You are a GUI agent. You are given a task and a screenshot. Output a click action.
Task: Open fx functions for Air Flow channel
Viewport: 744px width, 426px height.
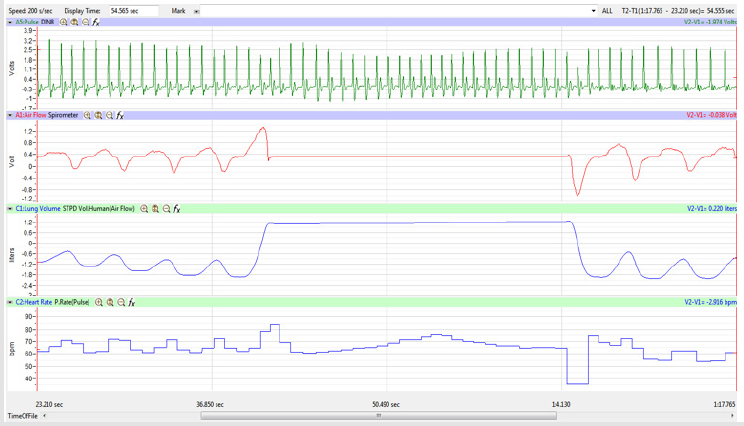pos(120,116)
